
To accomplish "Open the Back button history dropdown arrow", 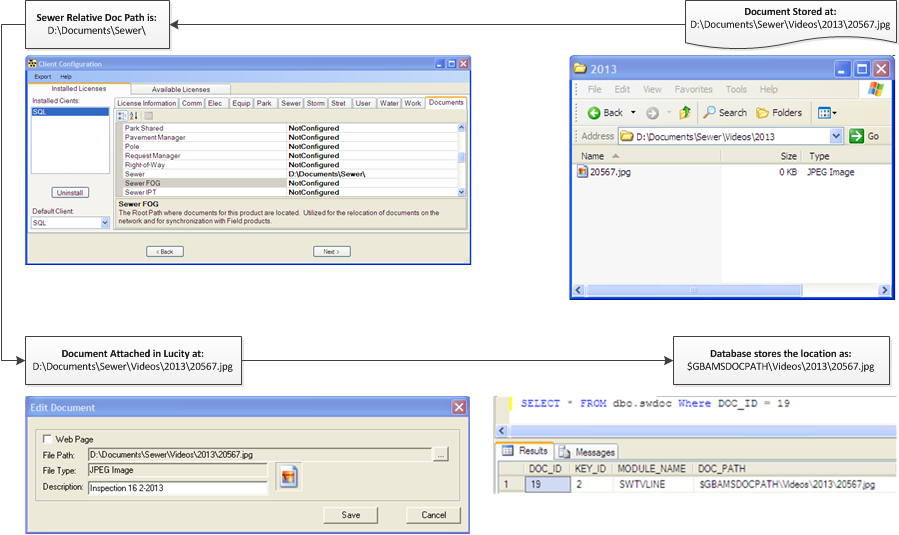I will pyautogui.click(x=634, y=112).
